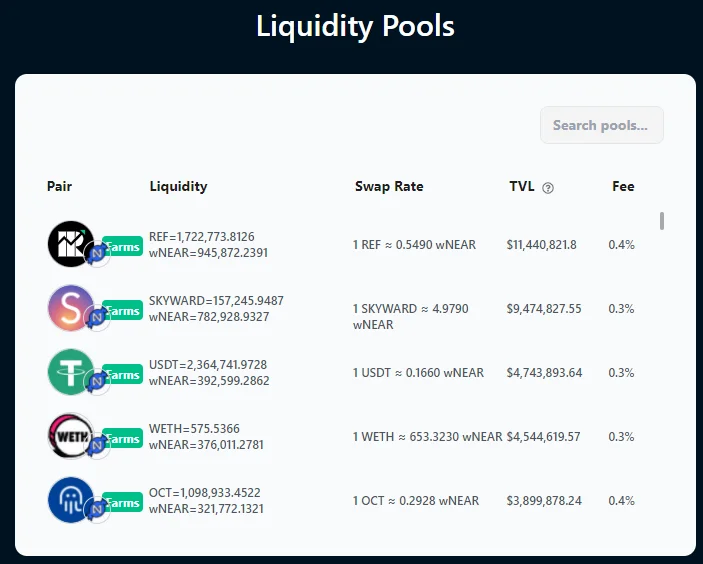Click swap rate 1 OCT ≈ 0.2928 wNEAR
Viewport: 703px width, 564px height.
click(416, 501)
